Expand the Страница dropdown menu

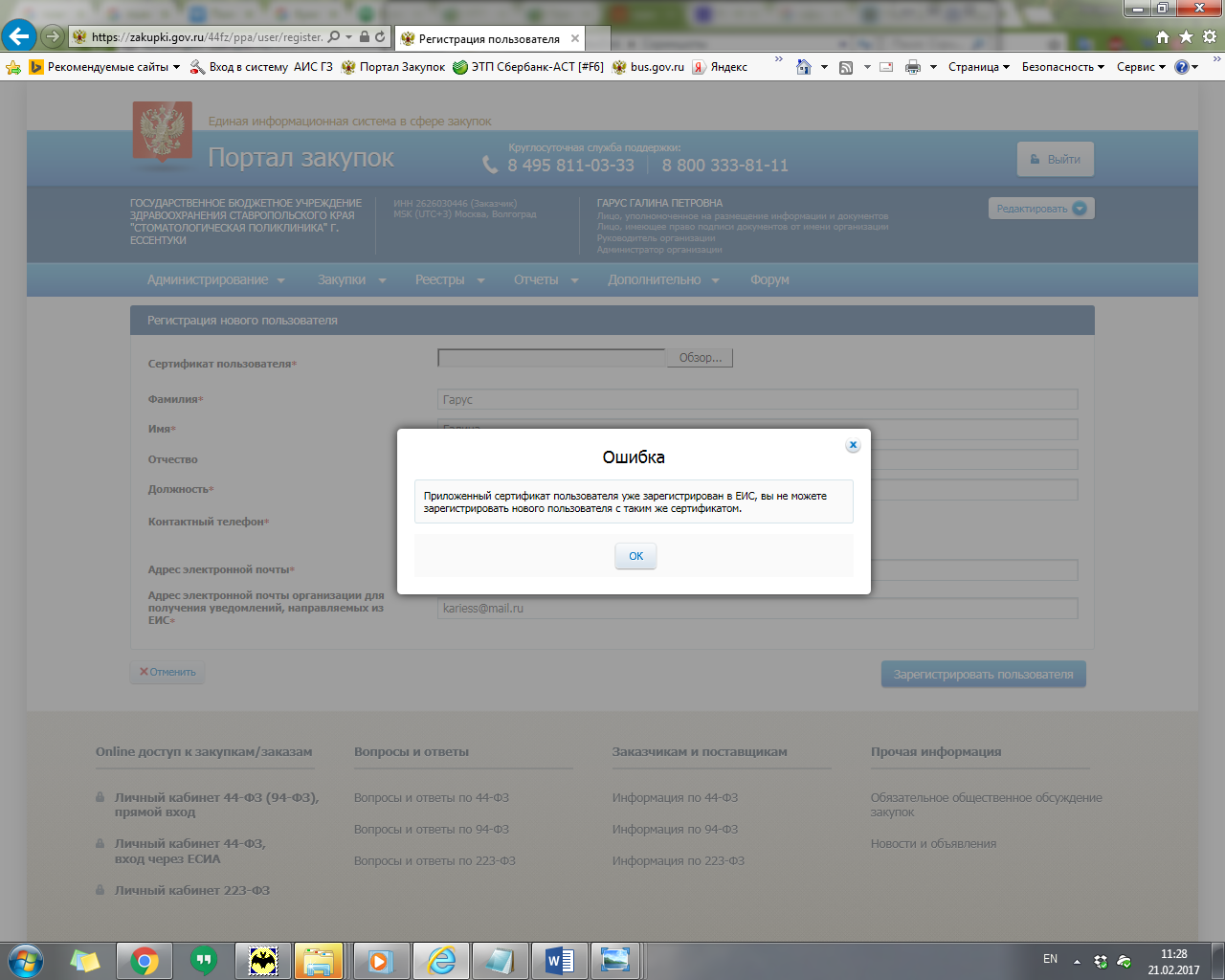click(978, 67)
